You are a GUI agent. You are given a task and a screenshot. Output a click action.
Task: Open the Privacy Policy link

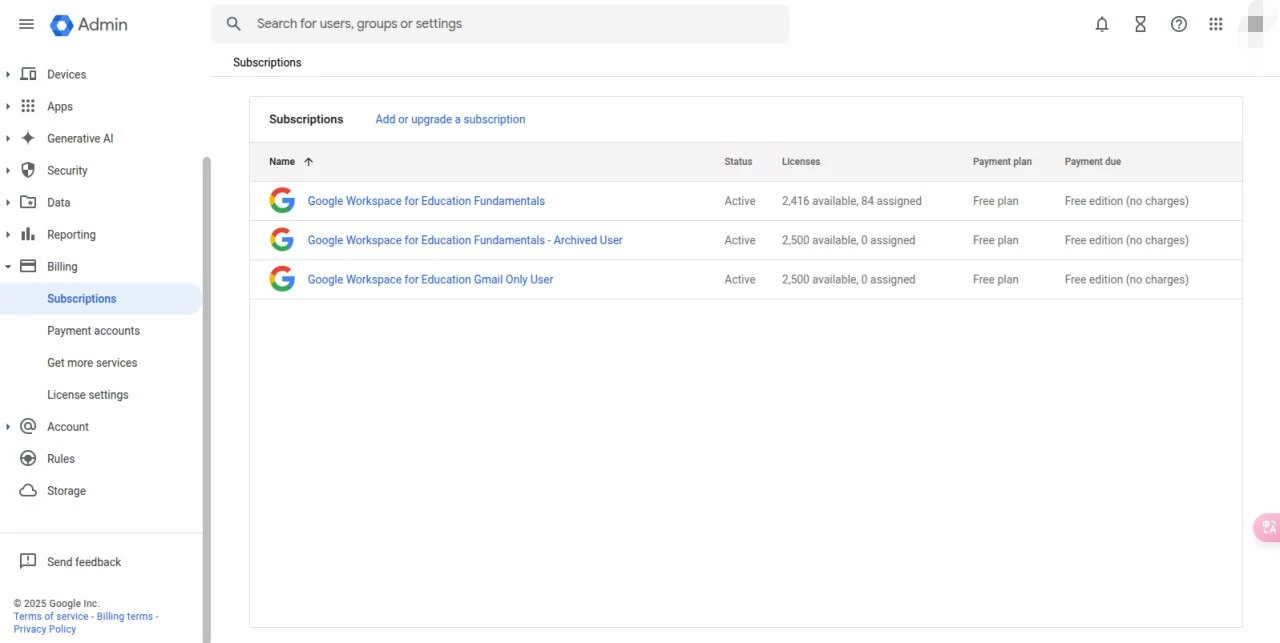click(45, 629)
